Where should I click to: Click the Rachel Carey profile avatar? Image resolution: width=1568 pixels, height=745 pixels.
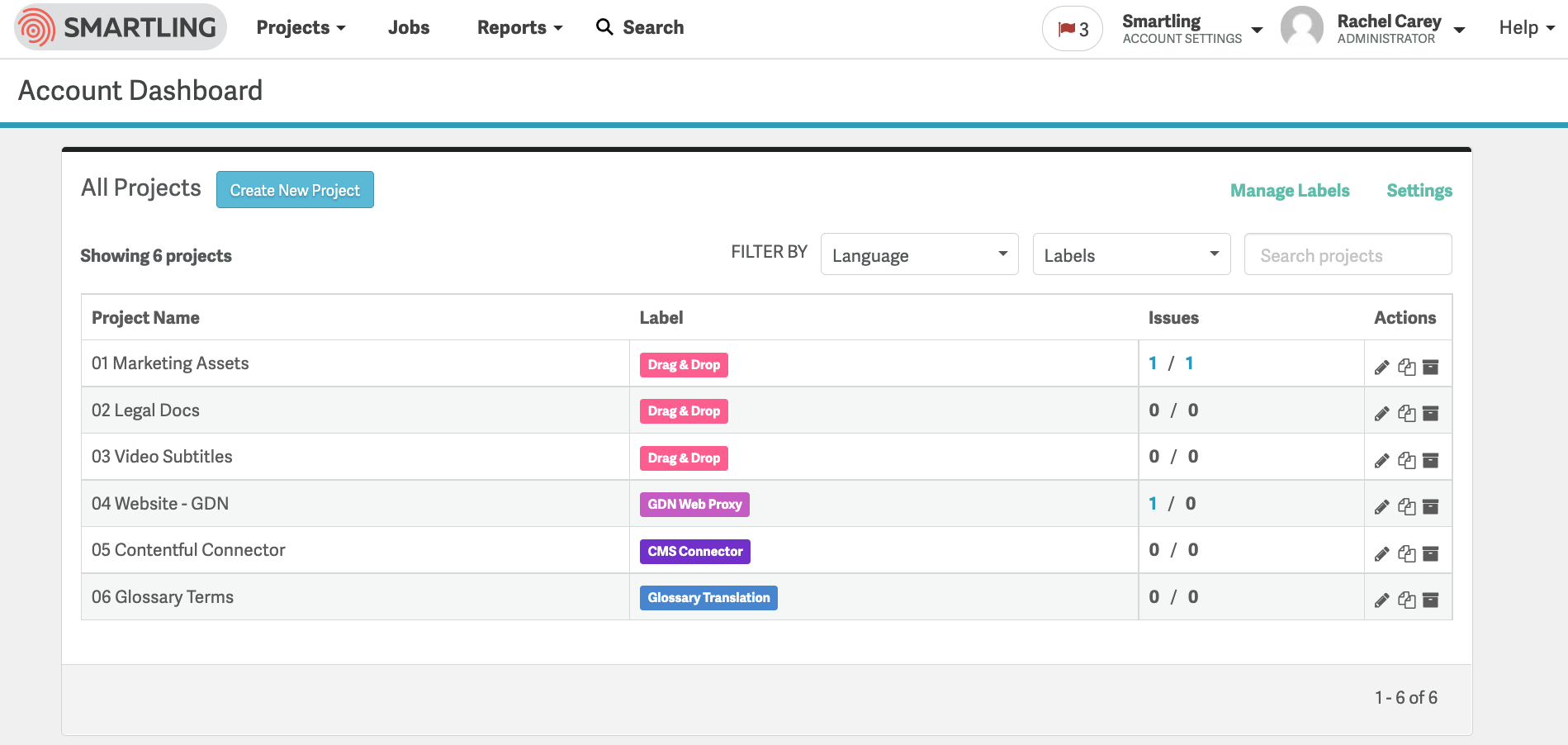(1303, 26)
